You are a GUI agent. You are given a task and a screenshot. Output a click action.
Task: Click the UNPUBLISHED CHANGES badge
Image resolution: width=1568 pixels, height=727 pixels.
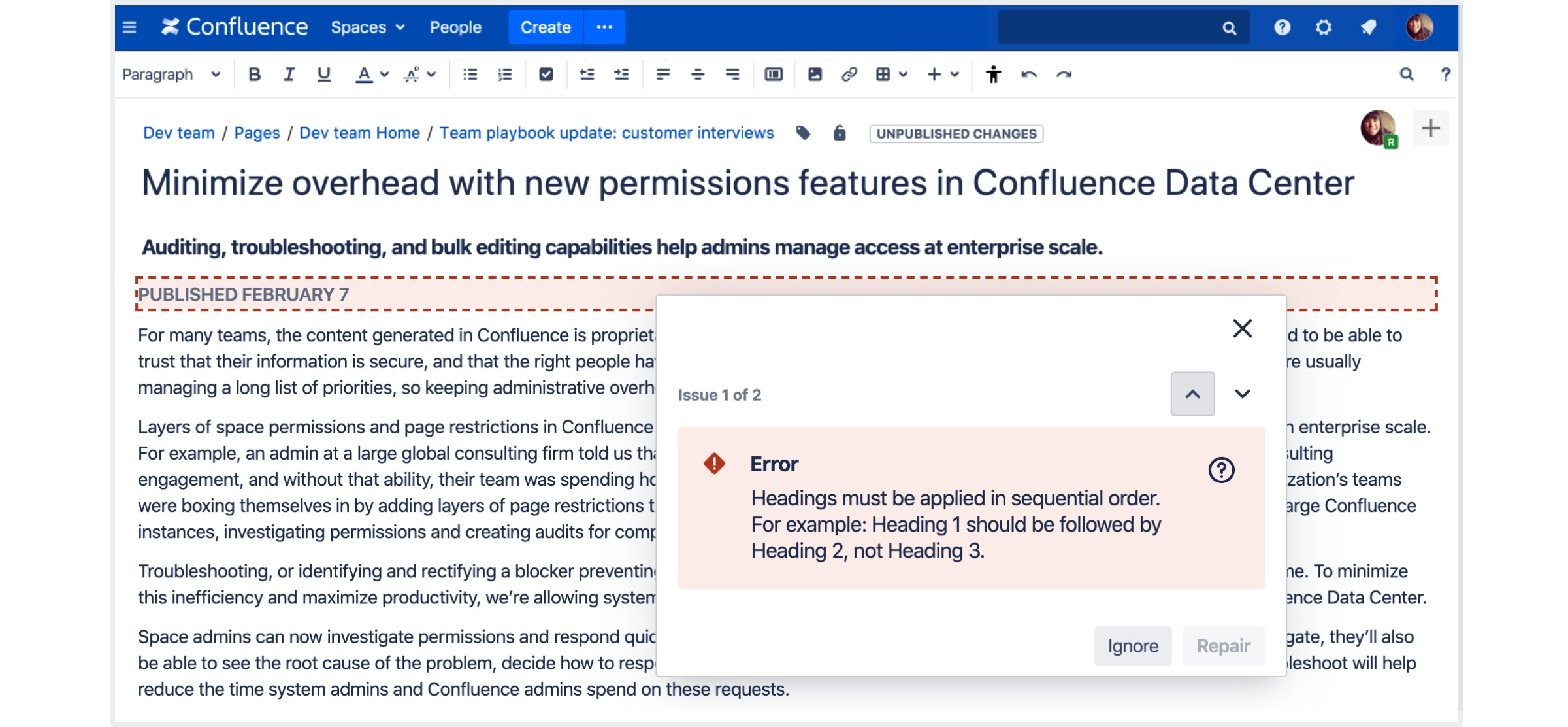(x=956, y=133)
